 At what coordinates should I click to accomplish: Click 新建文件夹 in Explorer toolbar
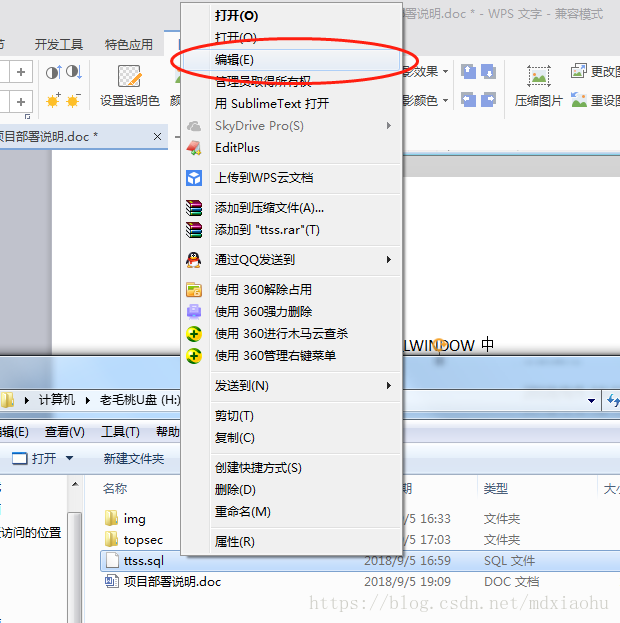tap(134, 459)
